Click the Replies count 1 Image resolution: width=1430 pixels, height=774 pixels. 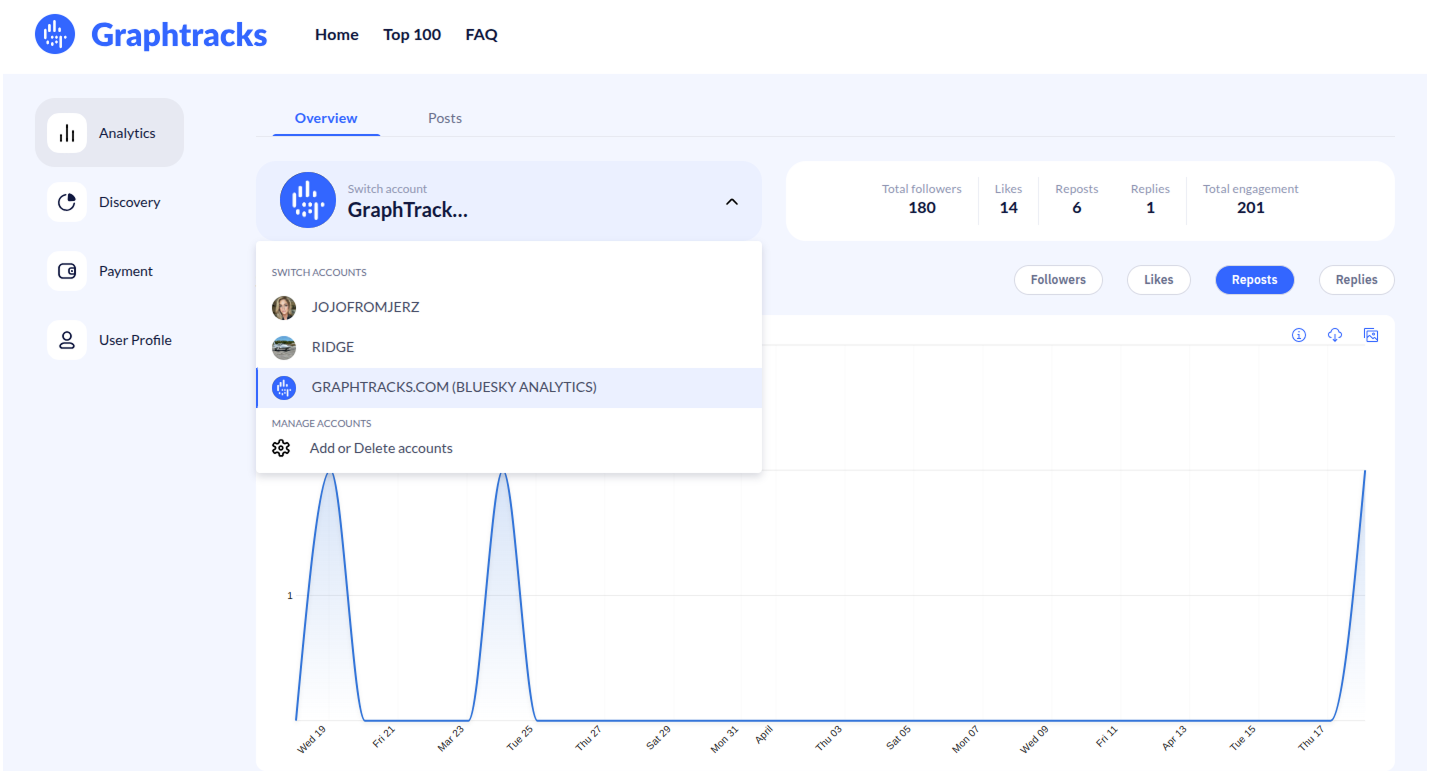pyautogui.click(x=1150, y=208)
